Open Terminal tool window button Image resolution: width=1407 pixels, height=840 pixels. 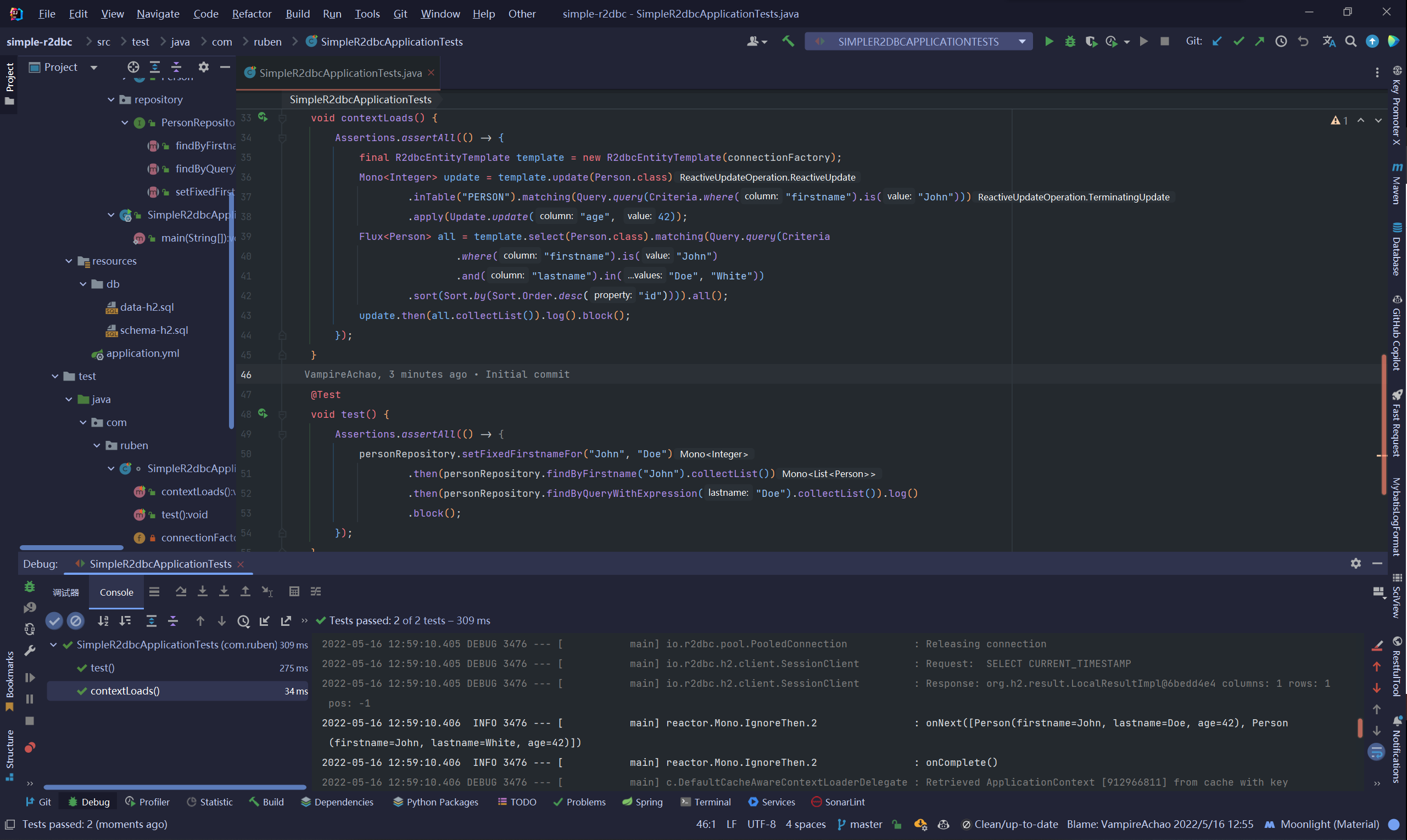tap(706, 802)
